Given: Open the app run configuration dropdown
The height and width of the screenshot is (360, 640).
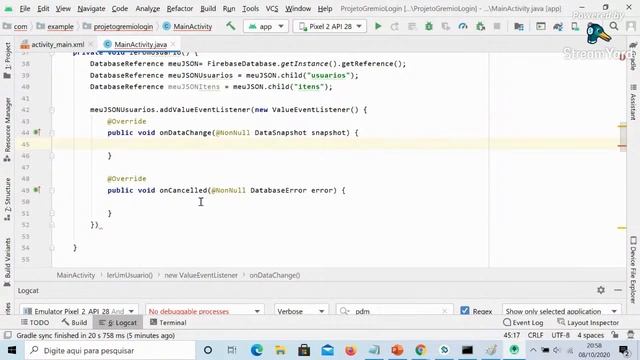Looking at the screenshot, I should pos(266,26).
